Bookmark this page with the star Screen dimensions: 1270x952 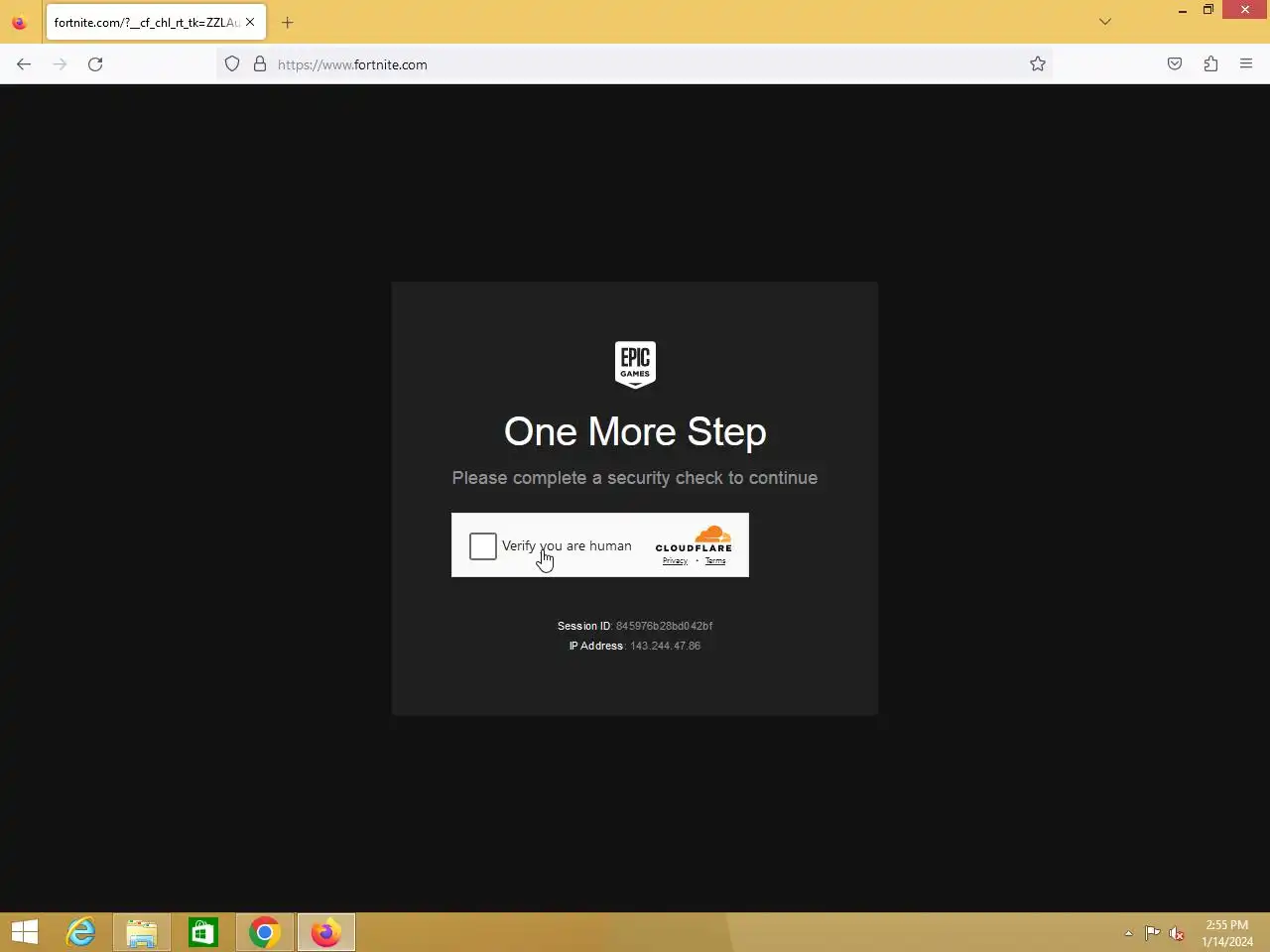(x=1038, y=64)
